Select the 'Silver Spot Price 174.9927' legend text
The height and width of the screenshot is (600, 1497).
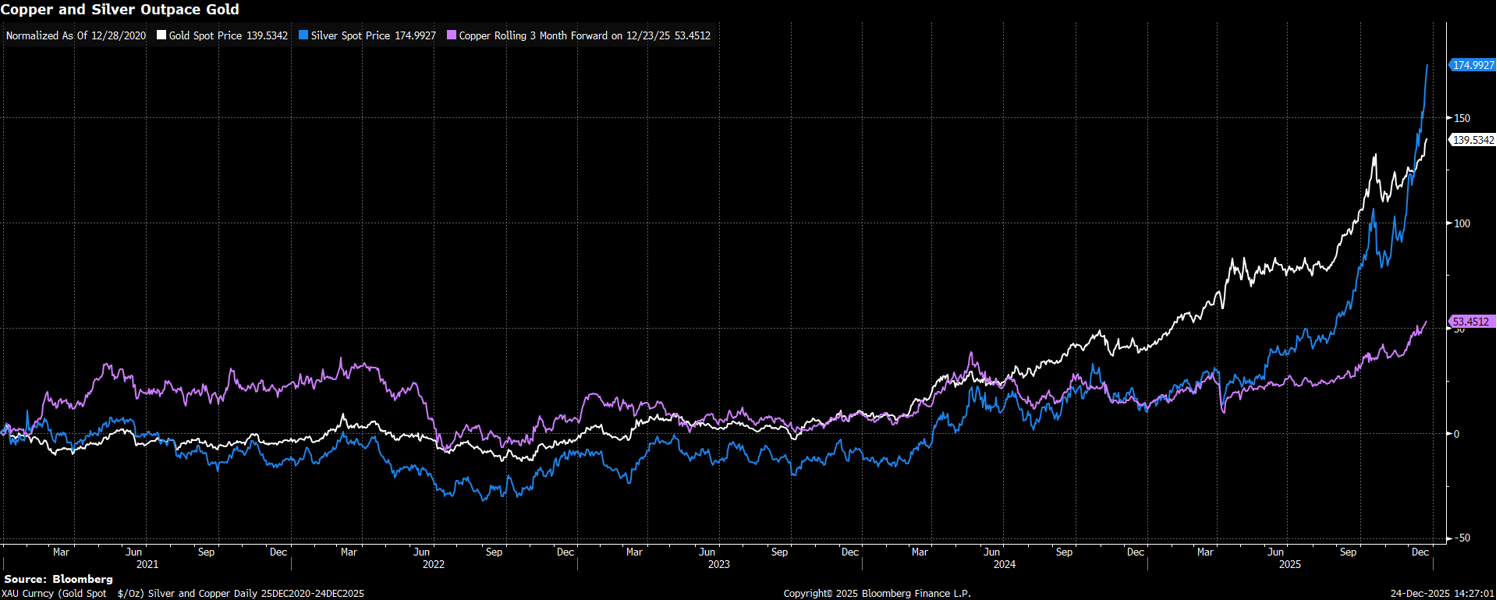coord(371,35)
